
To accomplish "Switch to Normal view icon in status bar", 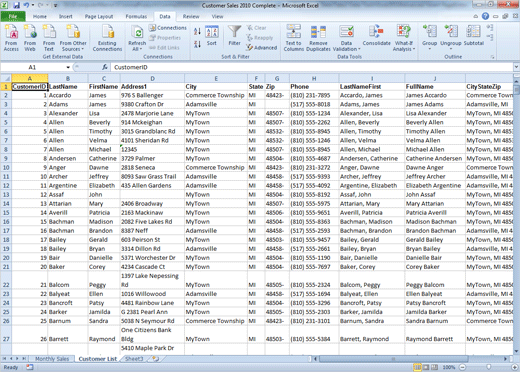I will 417,367.
